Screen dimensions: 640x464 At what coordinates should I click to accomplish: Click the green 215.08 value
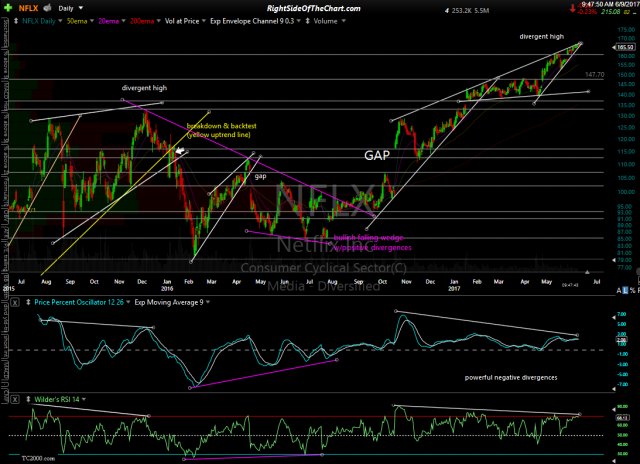pyautogui.click(x=611, y=12)
